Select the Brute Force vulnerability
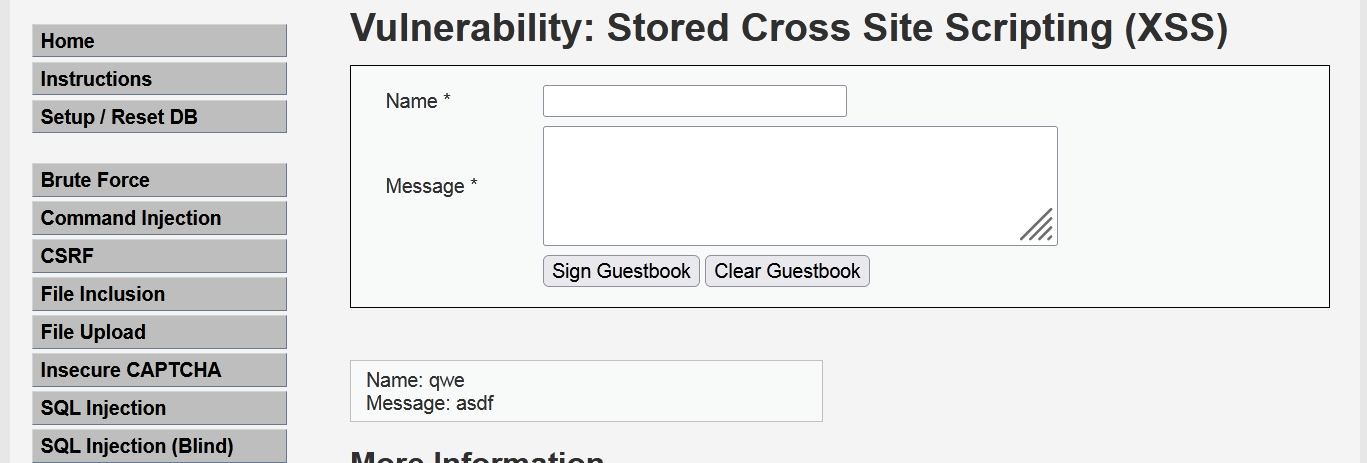 coord(159,180)
